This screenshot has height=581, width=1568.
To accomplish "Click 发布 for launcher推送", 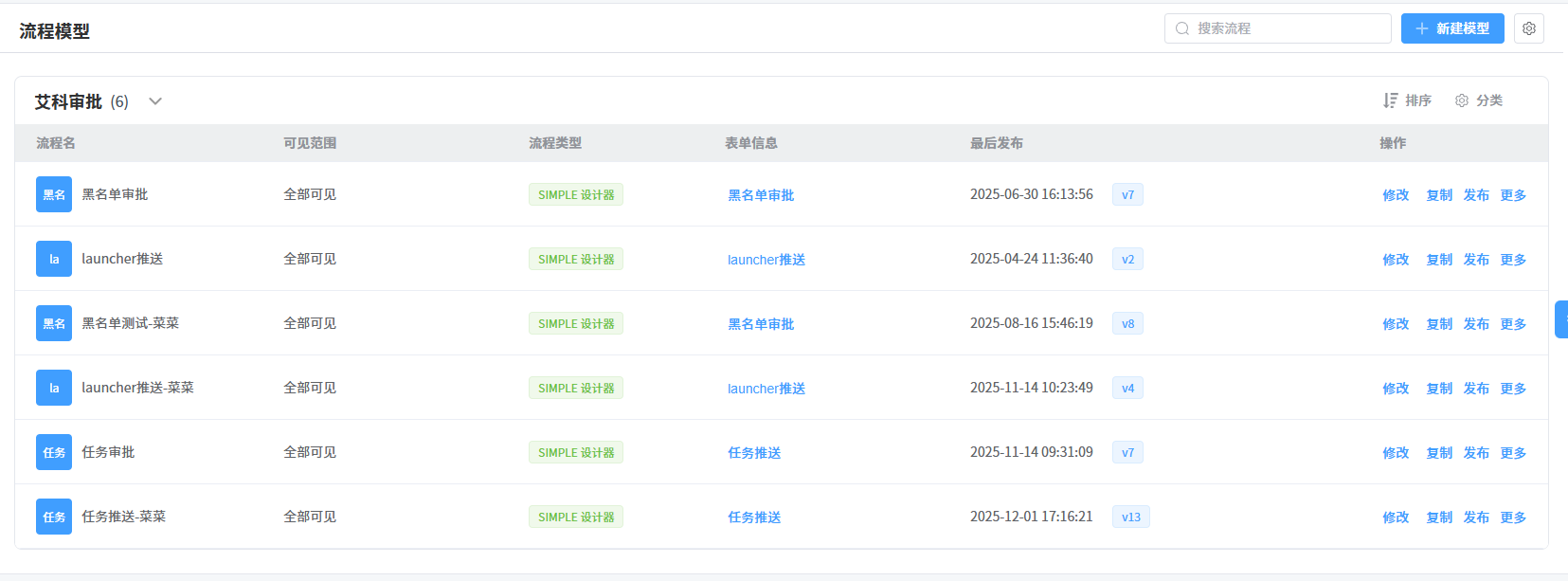I will (x=1476, y=260).
